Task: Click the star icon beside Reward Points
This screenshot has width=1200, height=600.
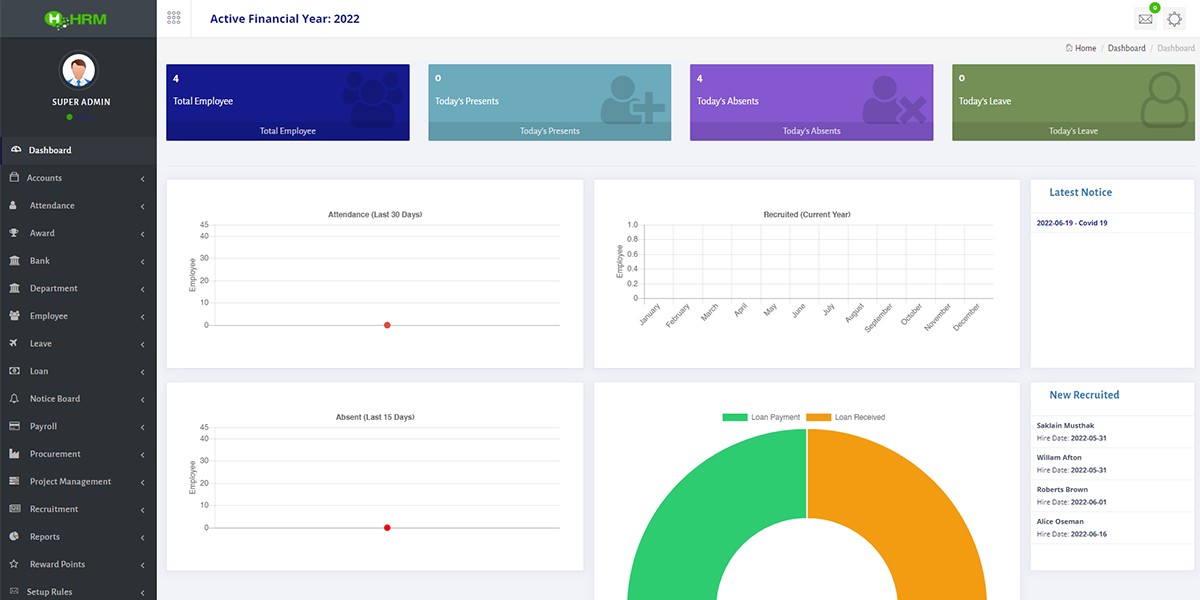Action: (x=14, y=564)
